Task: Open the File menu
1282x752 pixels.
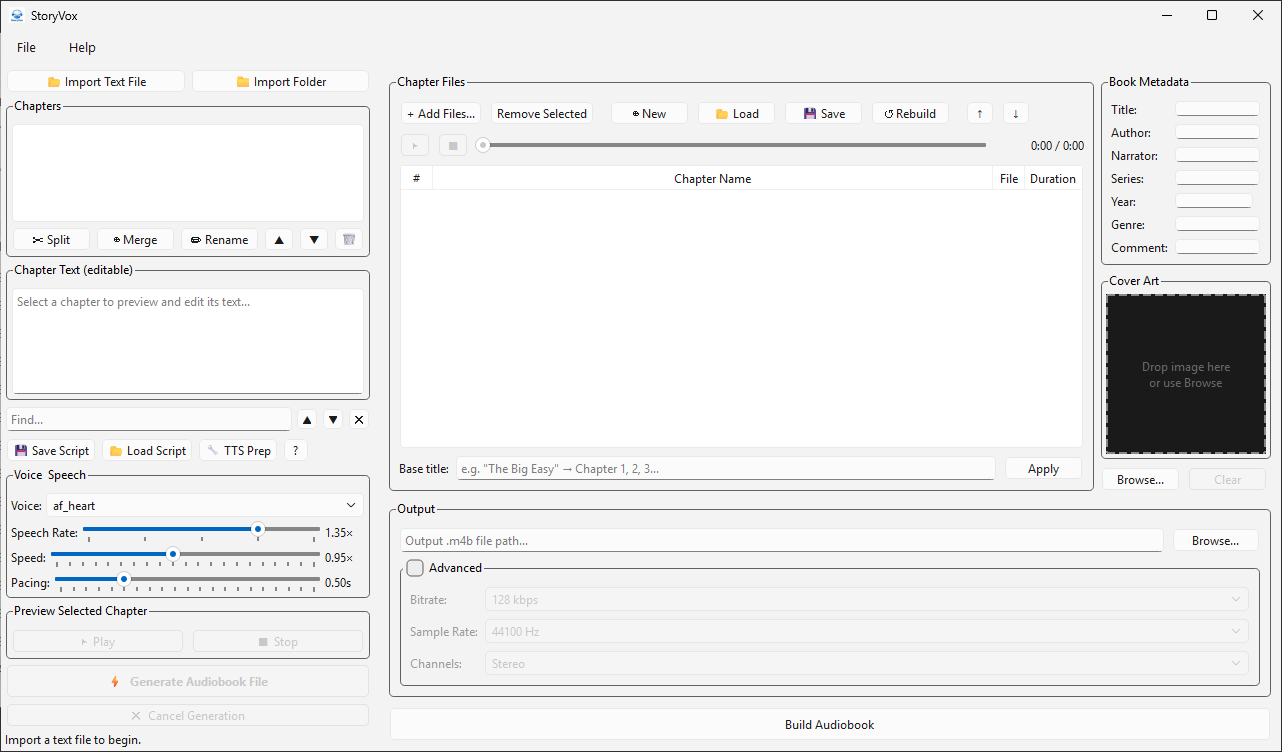Action: (26, 48)
